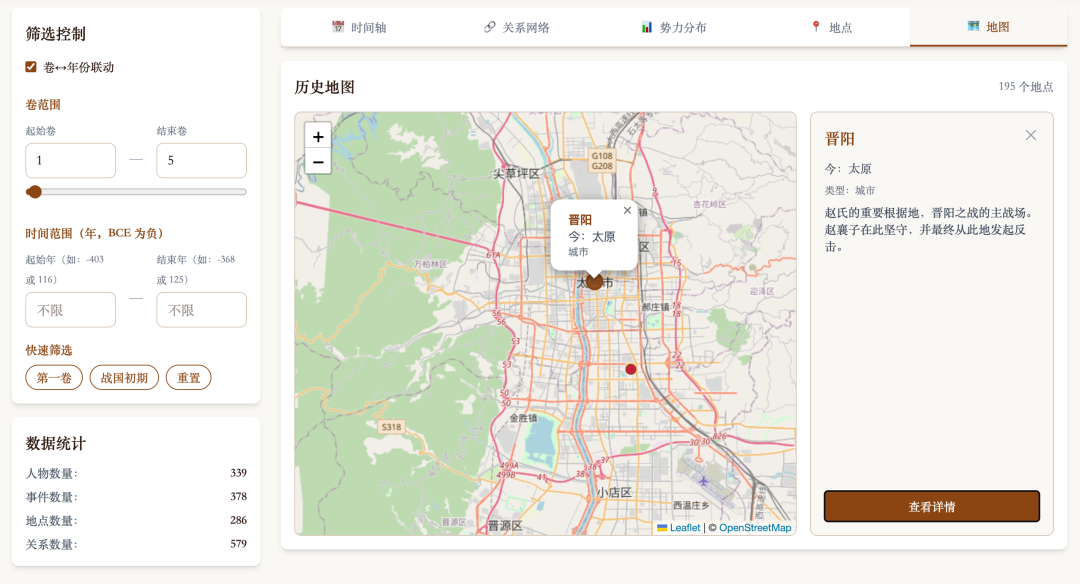This screenshot has width=1080, height=584.
Task: Select the 事件数量 value 378
Action: click(238, 497)
